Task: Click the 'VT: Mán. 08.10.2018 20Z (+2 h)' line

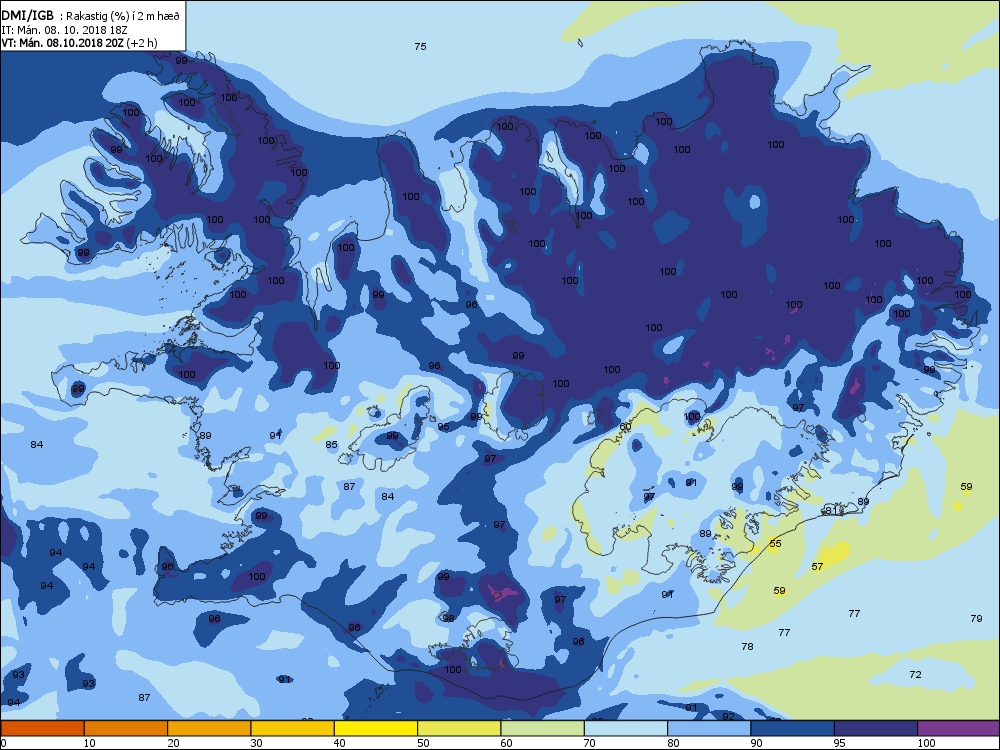Action: pyautogui.click(x=79, y=43)
